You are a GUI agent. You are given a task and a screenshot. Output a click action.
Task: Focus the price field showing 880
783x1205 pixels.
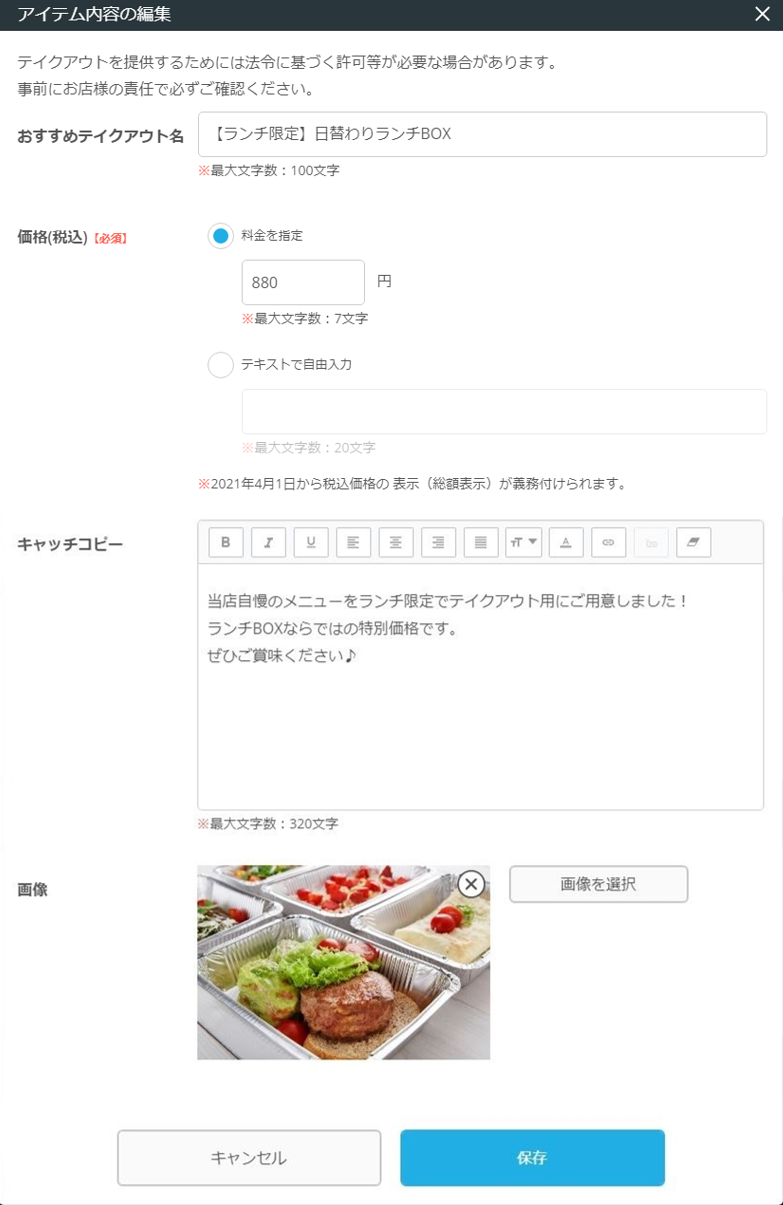tap(303, 283)
